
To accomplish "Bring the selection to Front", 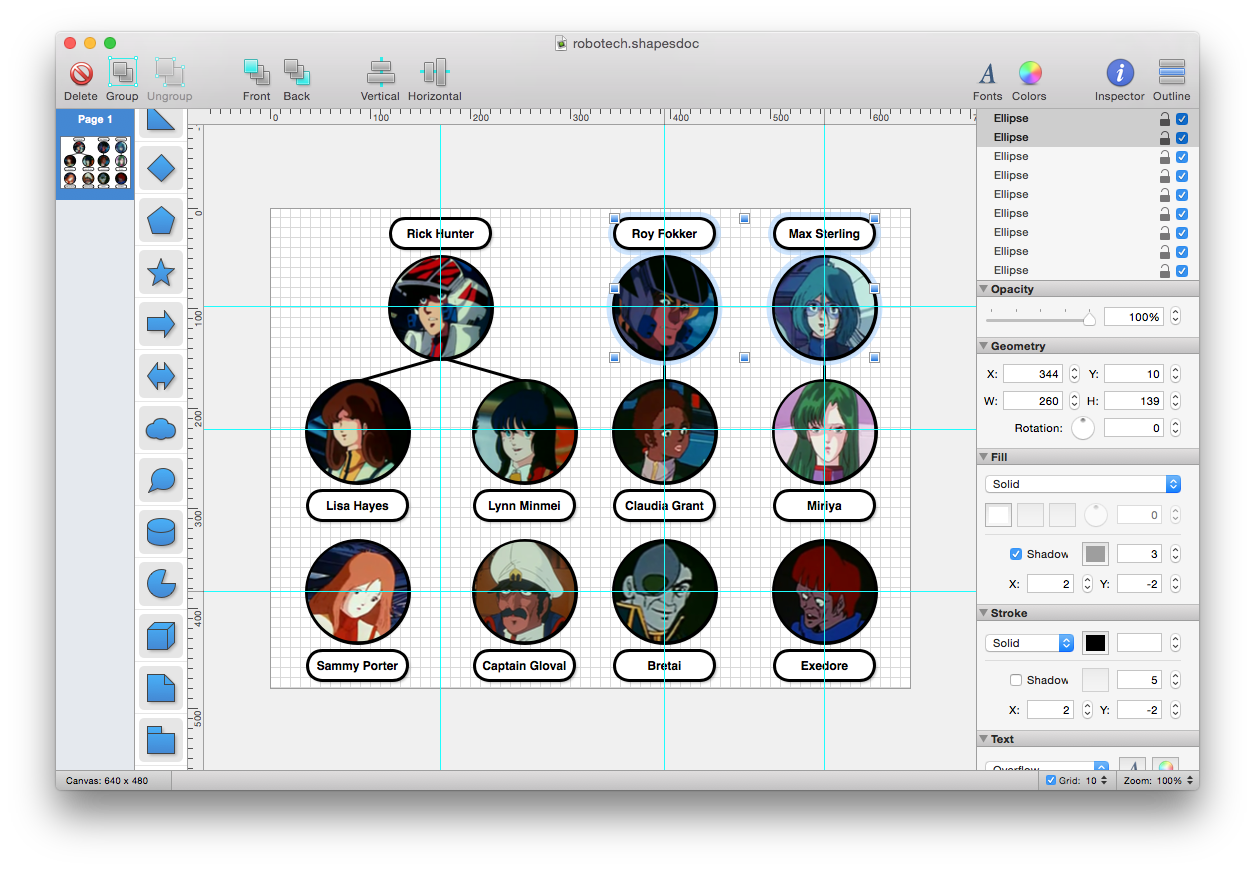I will (x=256, y=79).
